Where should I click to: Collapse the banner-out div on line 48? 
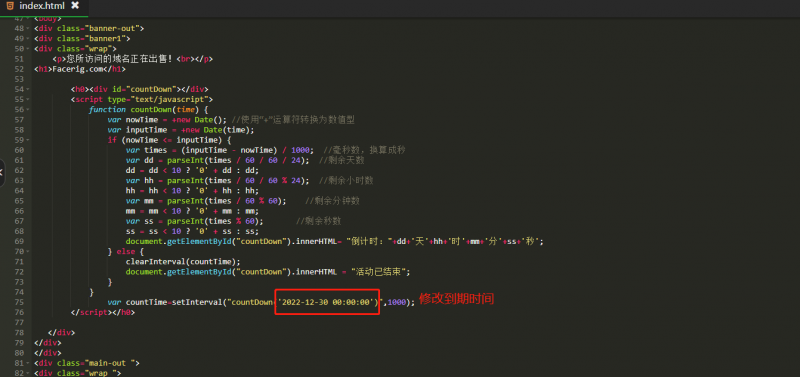[x=29, y=29]
